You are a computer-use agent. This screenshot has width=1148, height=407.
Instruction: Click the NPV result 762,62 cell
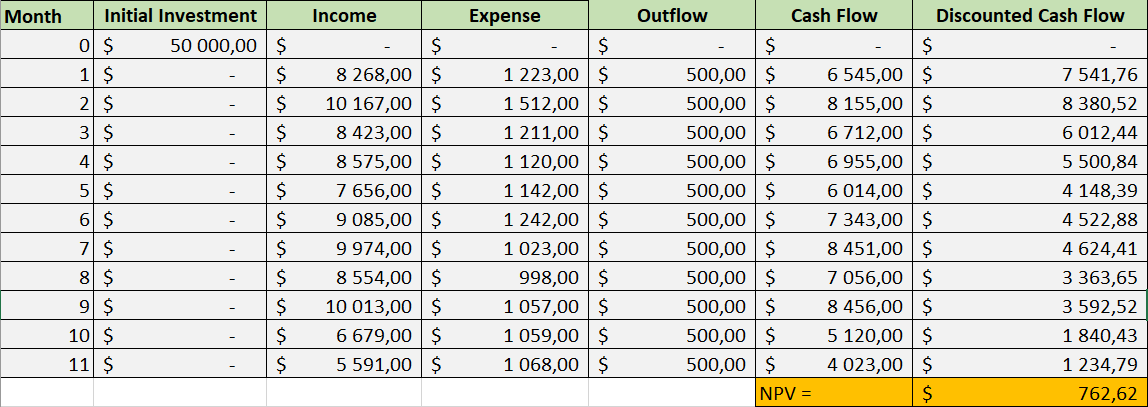1029,393
